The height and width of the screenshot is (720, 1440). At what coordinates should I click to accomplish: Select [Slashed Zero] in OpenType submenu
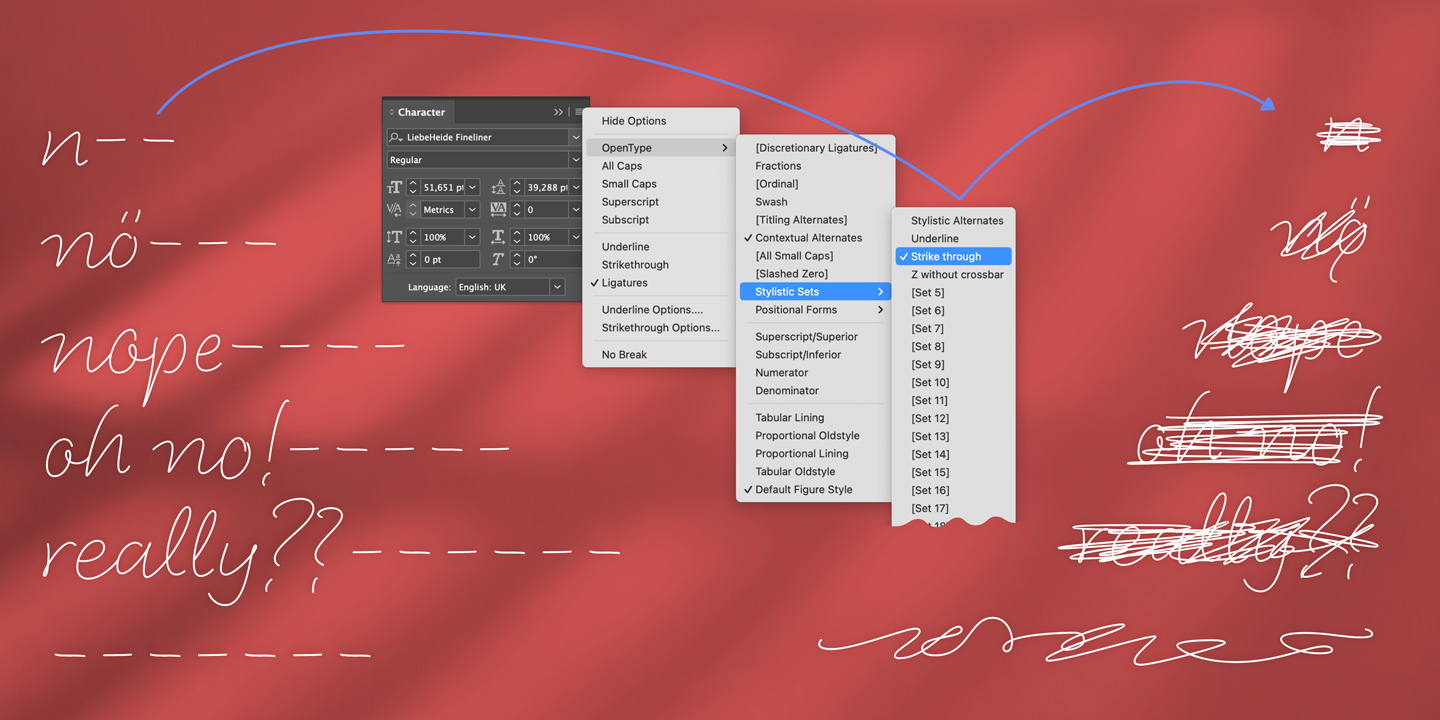pos(791,274)
